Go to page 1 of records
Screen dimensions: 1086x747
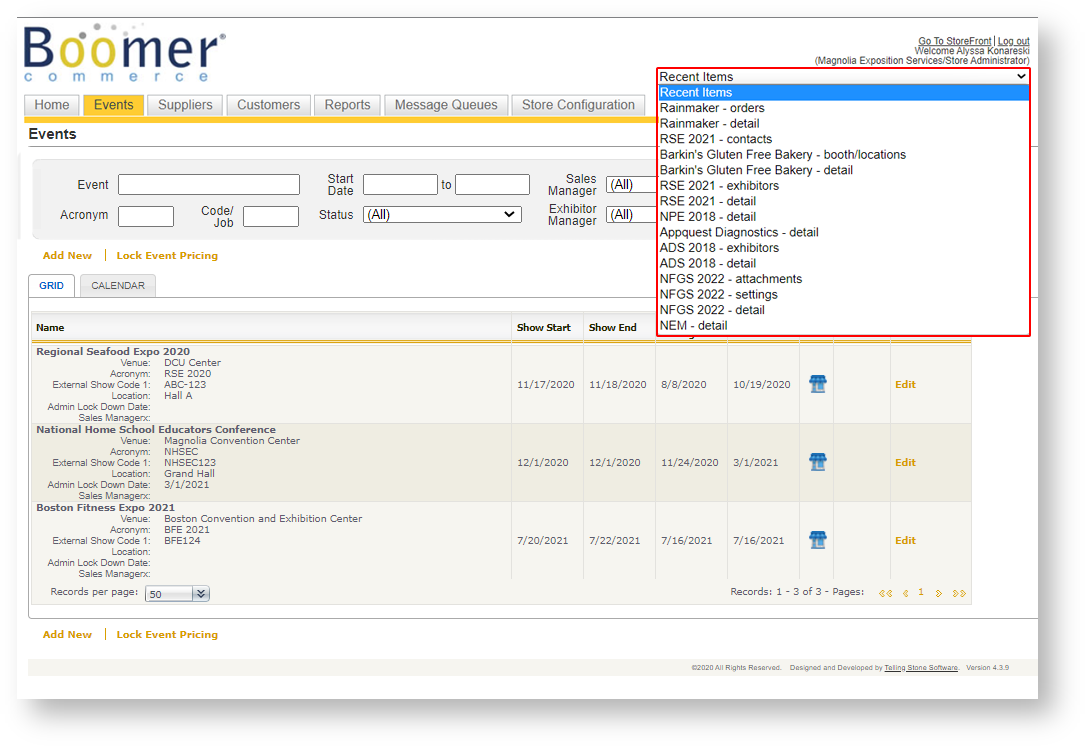(x=921, y=593)
